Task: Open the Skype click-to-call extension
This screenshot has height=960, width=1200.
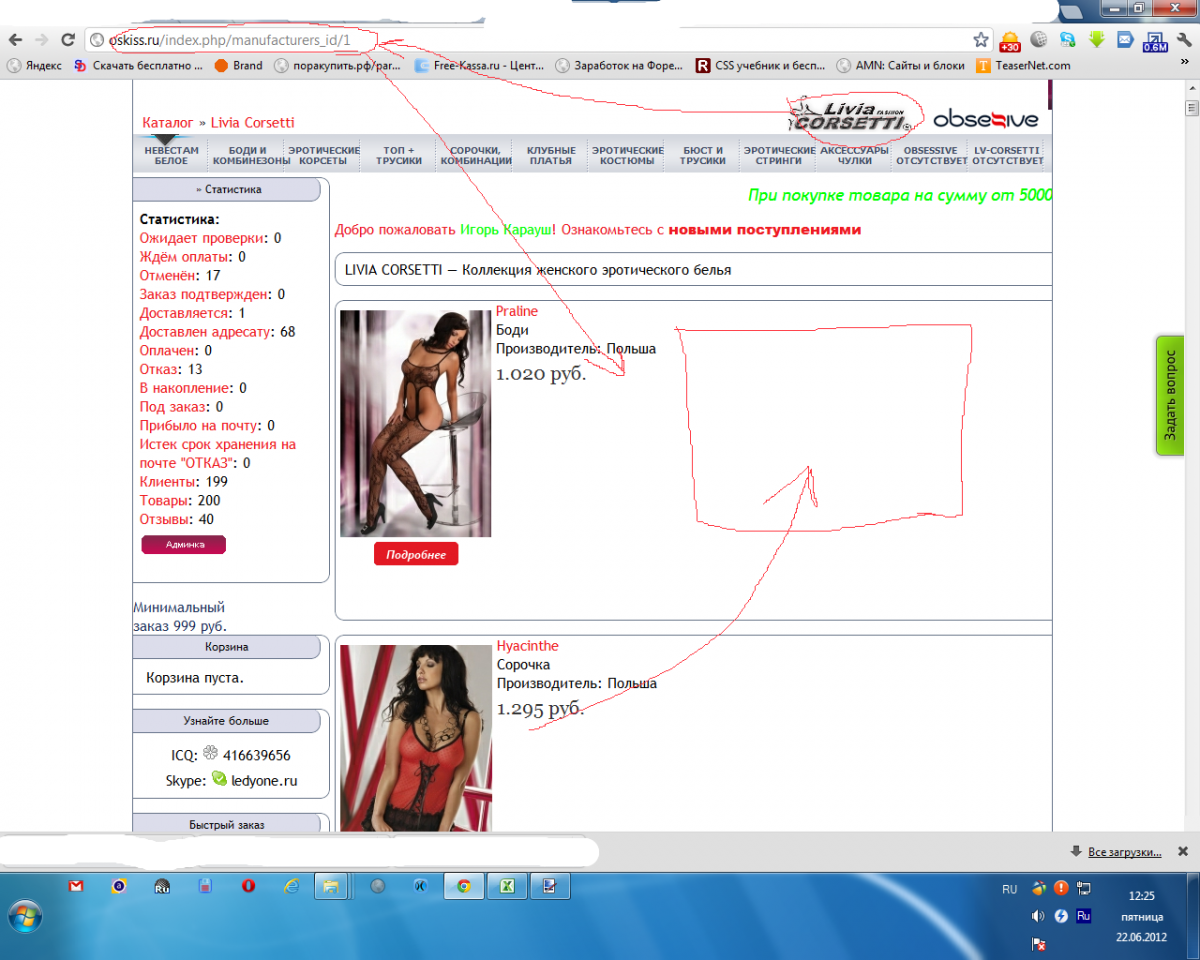Action: (1068, 40)
